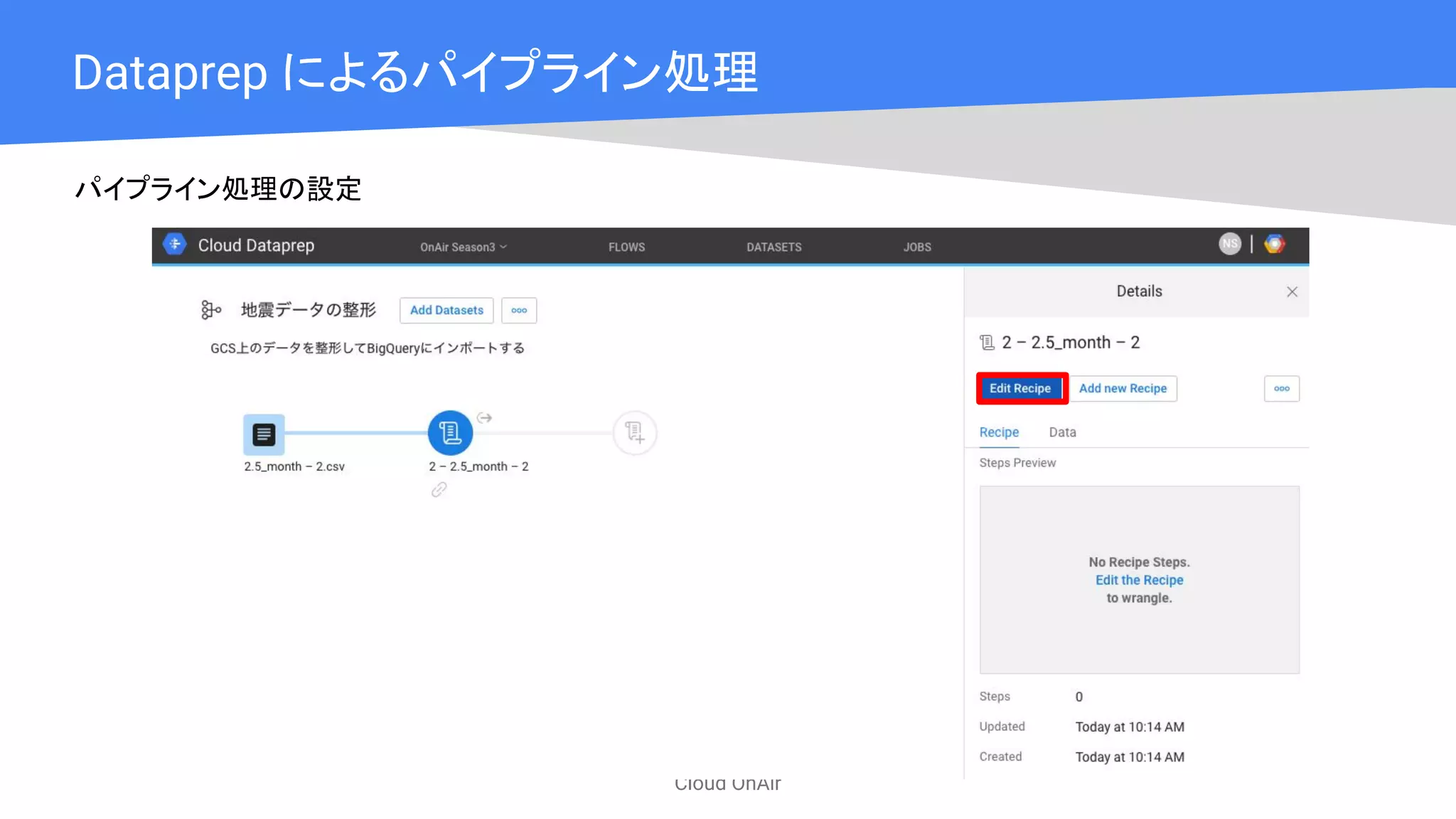
Task: Click the Created value Today at 10:14 AM
Action: pos(1130,757)
